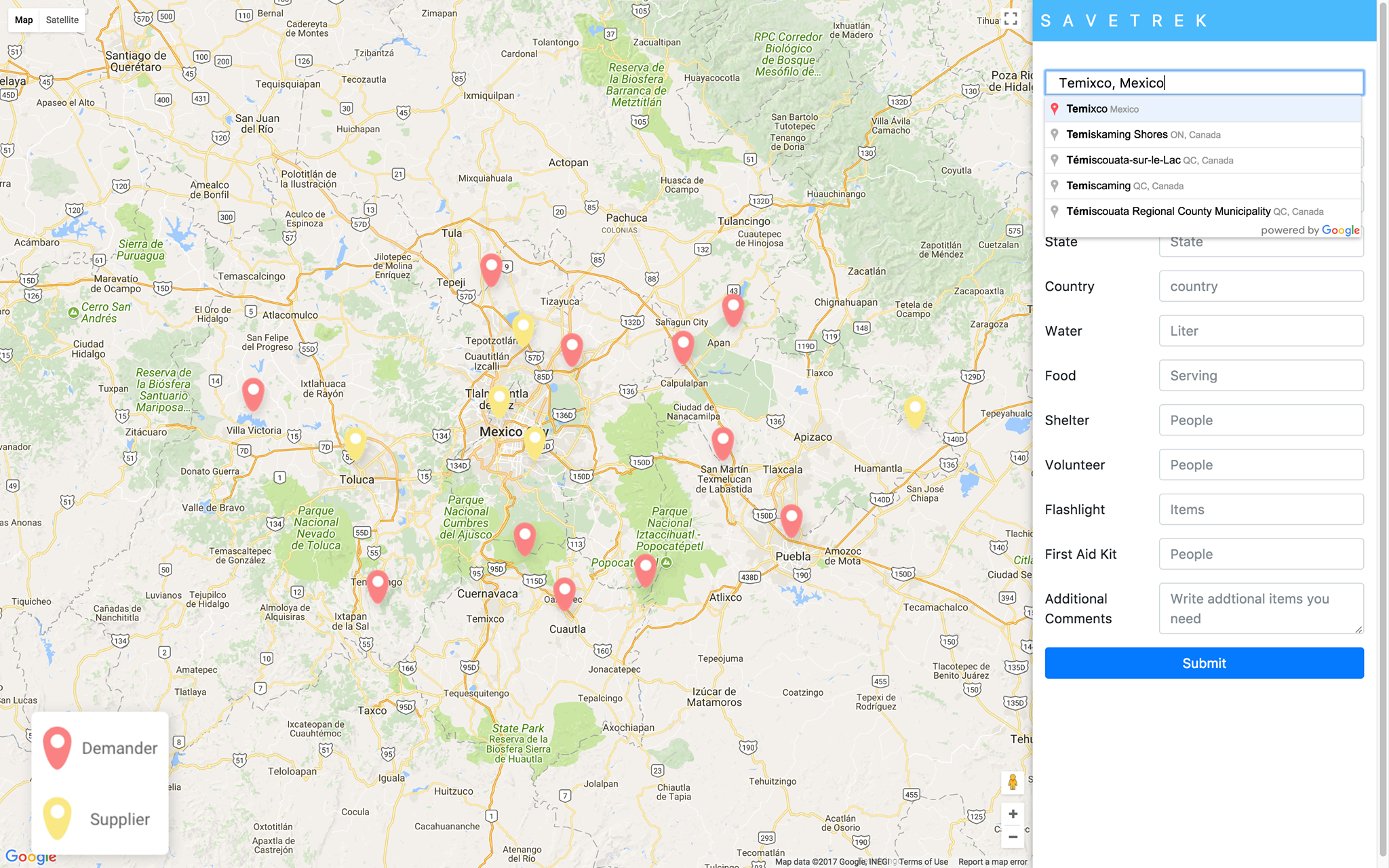This screenshot has width=1389, height=868.
Task: Click the red demander pin near Villa Victoria
Action: tap(253, 394)
